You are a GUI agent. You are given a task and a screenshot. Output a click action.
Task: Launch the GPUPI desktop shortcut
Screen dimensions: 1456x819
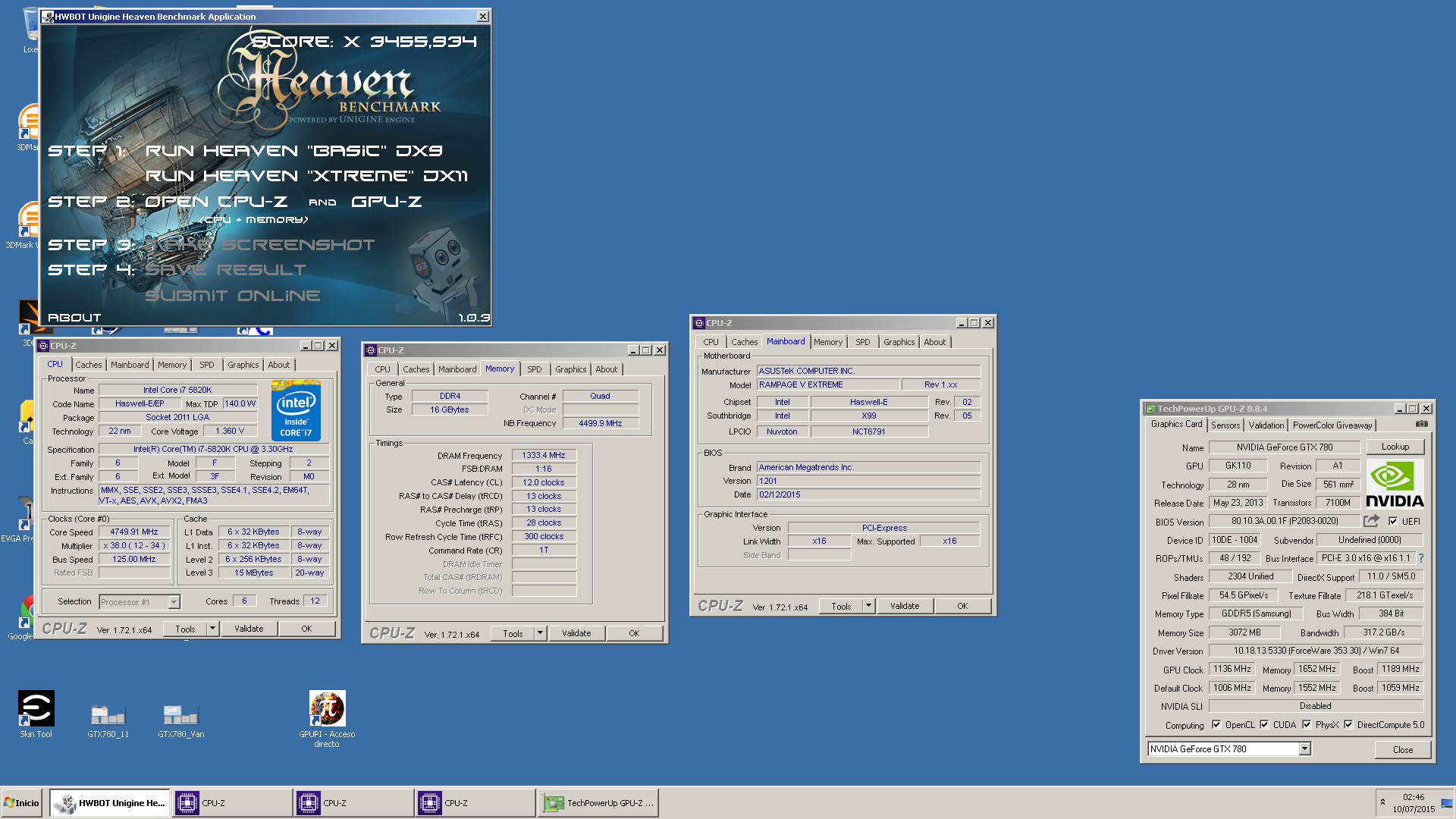point(327,718)
